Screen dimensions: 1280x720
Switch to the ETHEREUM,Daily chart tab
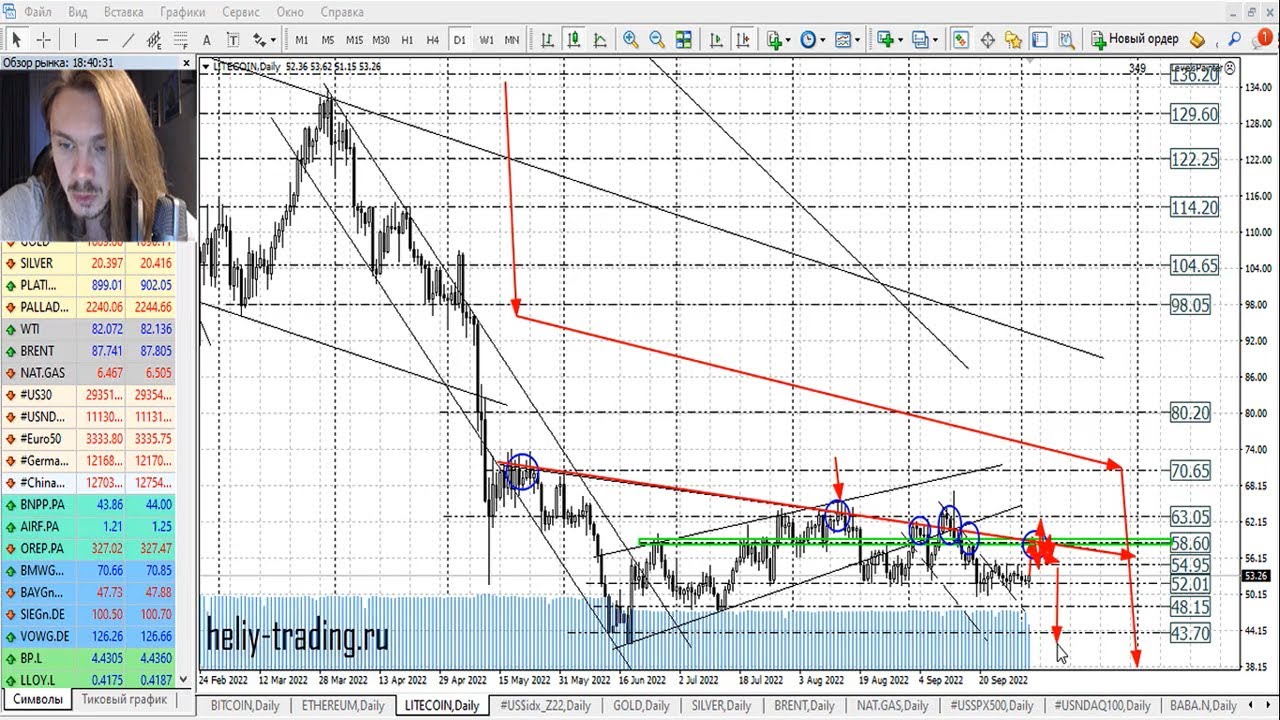pos(343,705)
